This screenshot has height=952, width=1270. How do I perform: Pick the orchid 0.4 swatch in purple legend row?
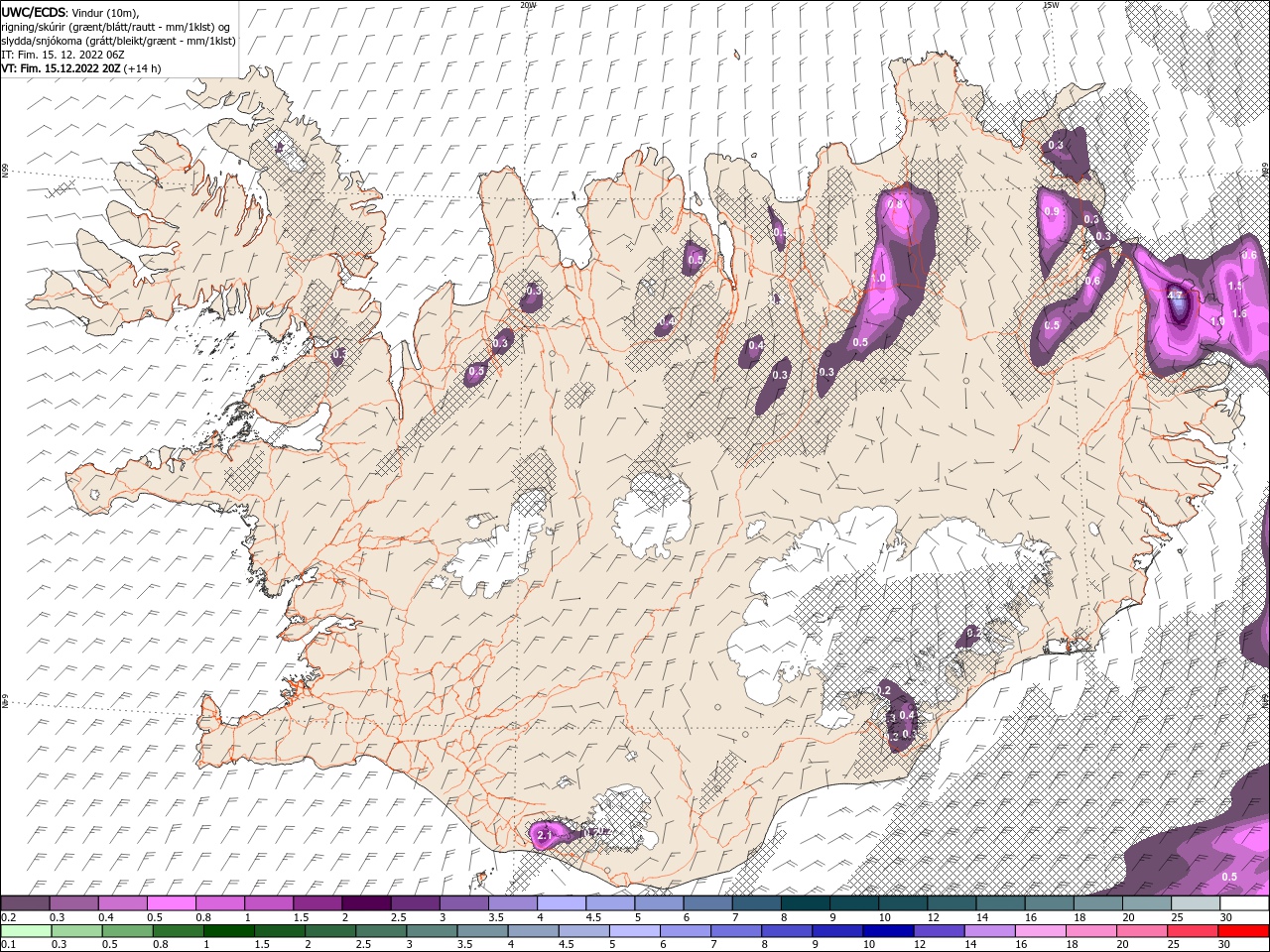(x=122, y=903)
